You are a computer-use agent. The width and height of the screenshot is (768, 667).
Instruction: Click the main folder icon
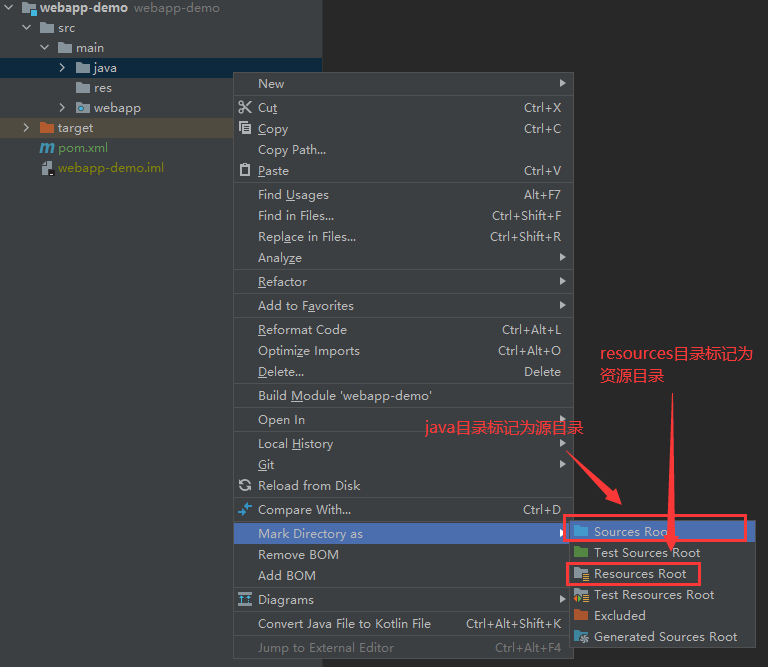pyautogui.click(x=65, y=48)
